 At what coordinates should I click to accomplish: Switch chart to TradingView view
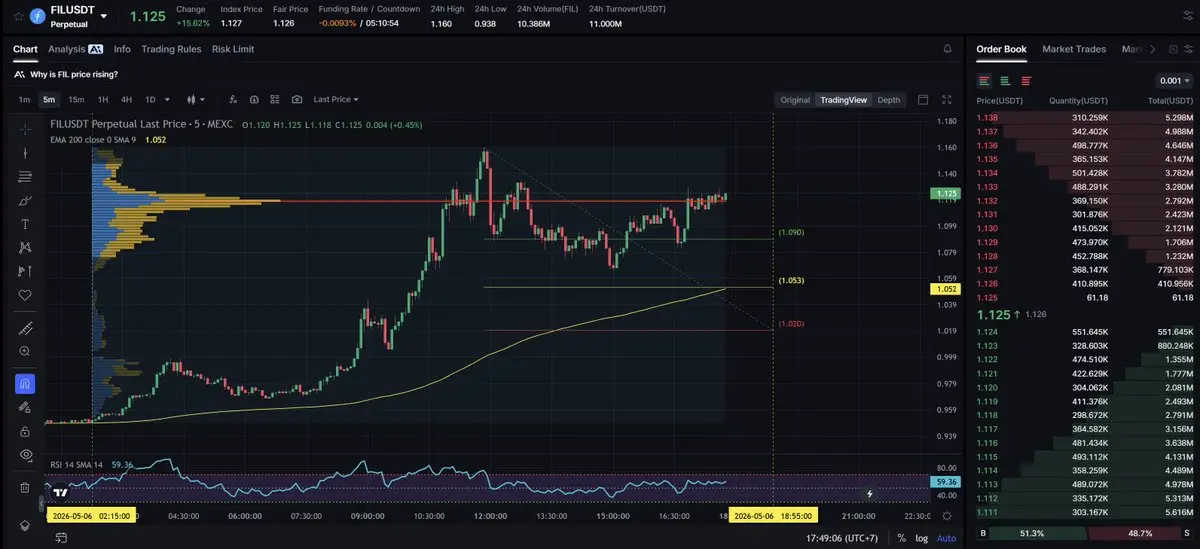[x=843, y=100]
